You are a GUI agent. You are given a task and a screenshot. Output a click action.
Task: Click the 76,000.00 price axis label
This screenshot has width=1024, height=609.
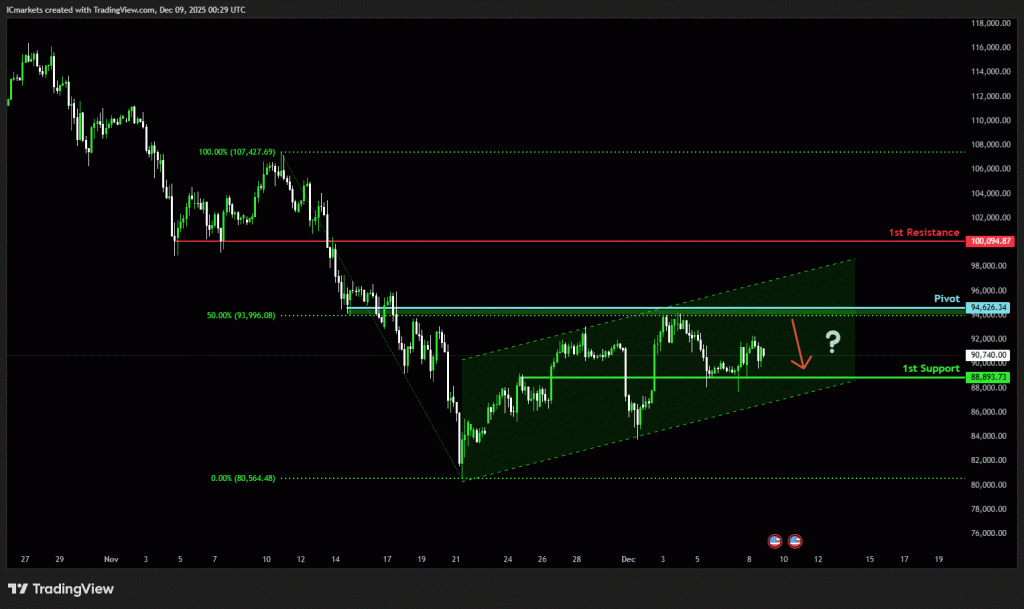991,533
